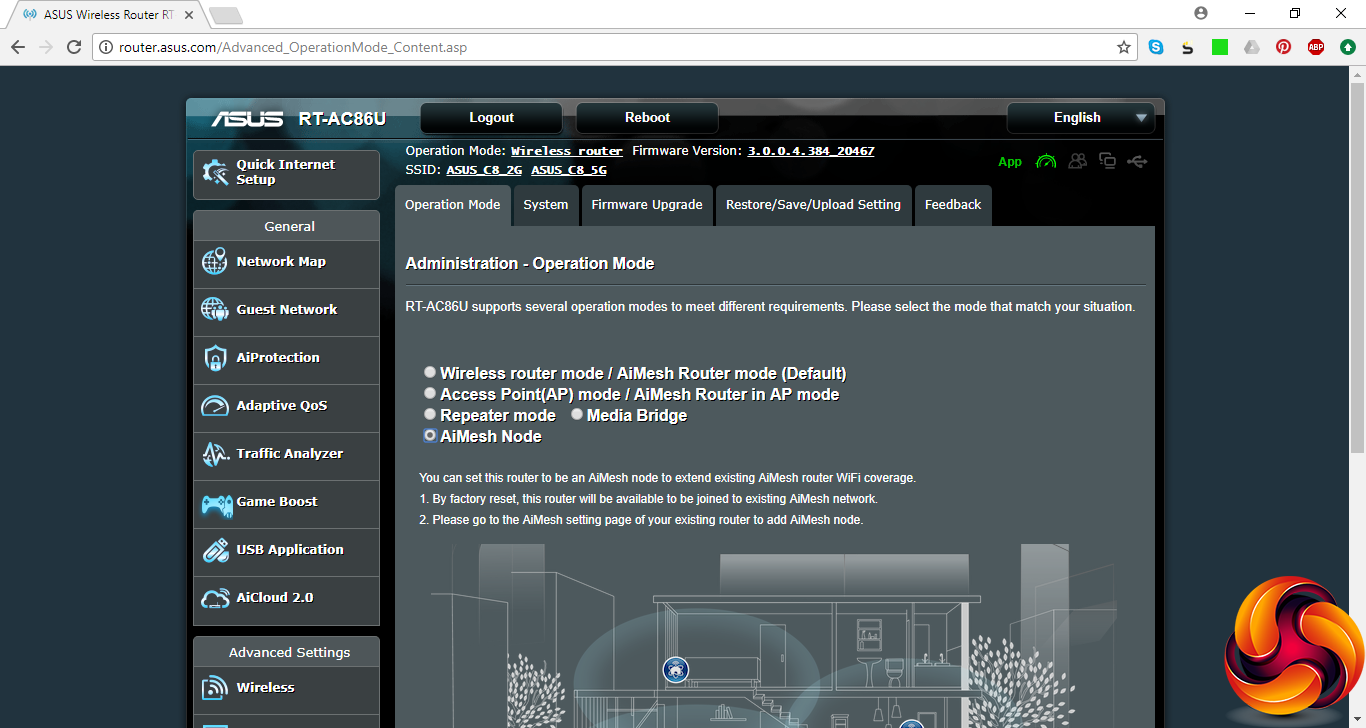This screenshot has width=1366, height=728.
Task: Open USB Application settings
Action: pyautogui.click(x=286, y=551)
